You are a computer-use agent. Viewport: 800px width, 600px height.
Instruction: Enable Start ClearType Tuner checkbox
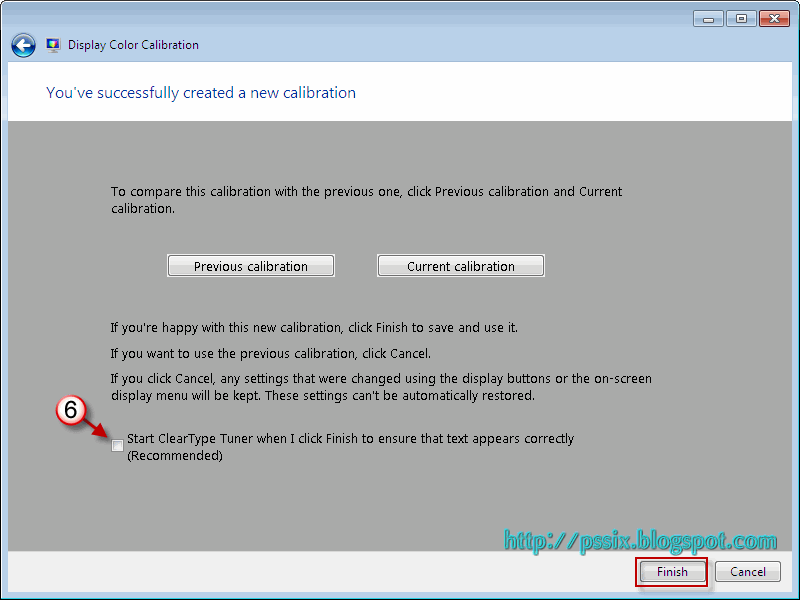click(x=117, y=445)
